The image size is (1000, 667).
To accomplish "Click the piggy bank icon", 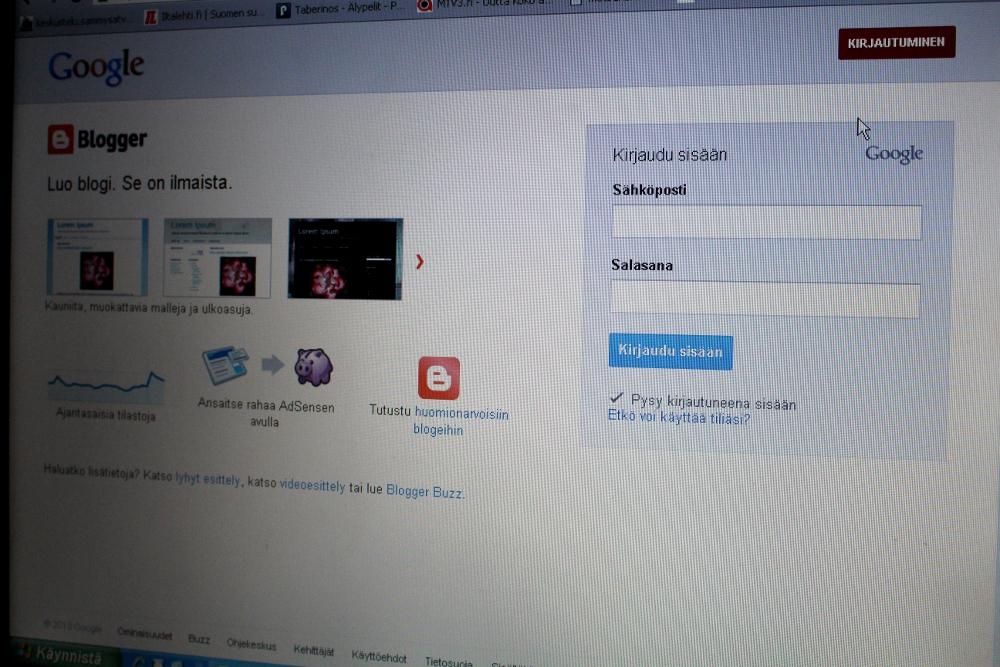I will pos(313,367).
